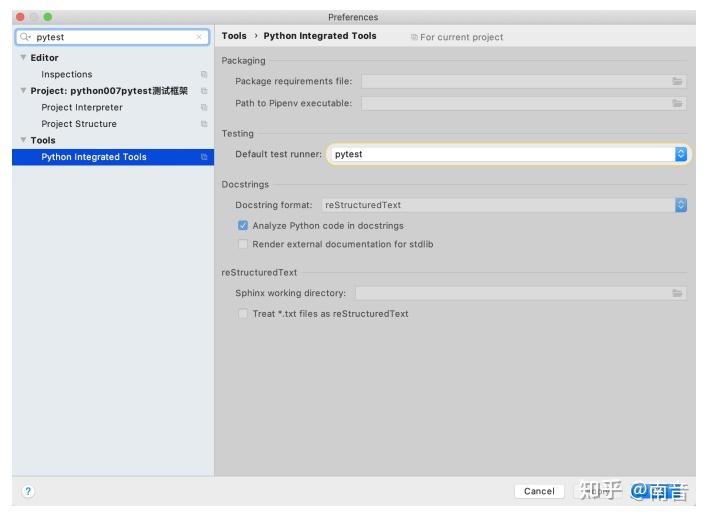Collapse the Editor tree section

(23, 58)
